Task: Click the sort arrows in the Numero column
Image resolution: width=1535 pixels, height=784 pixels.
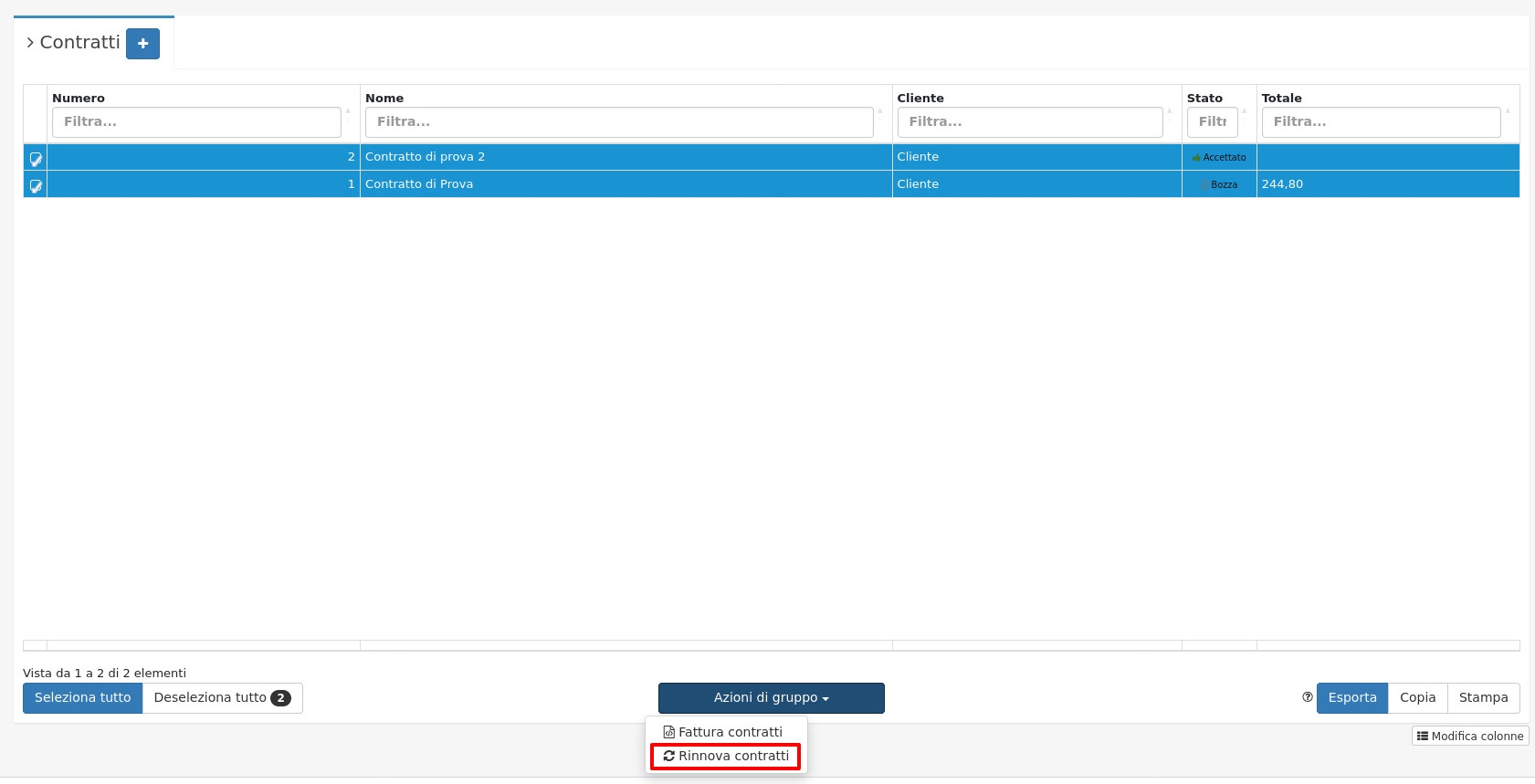Action: pos(348,111)
